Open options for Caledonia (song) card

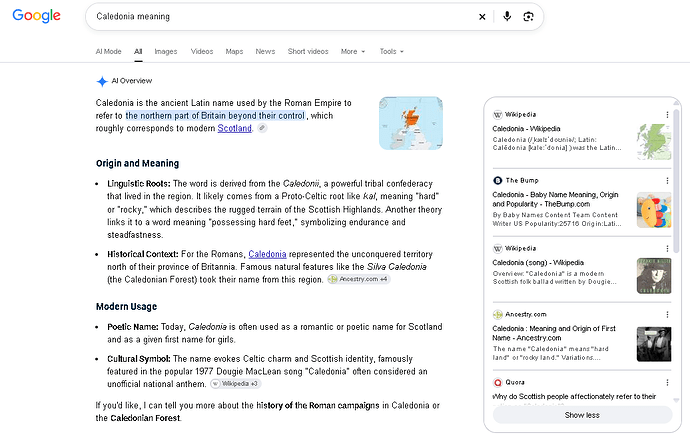667,249
